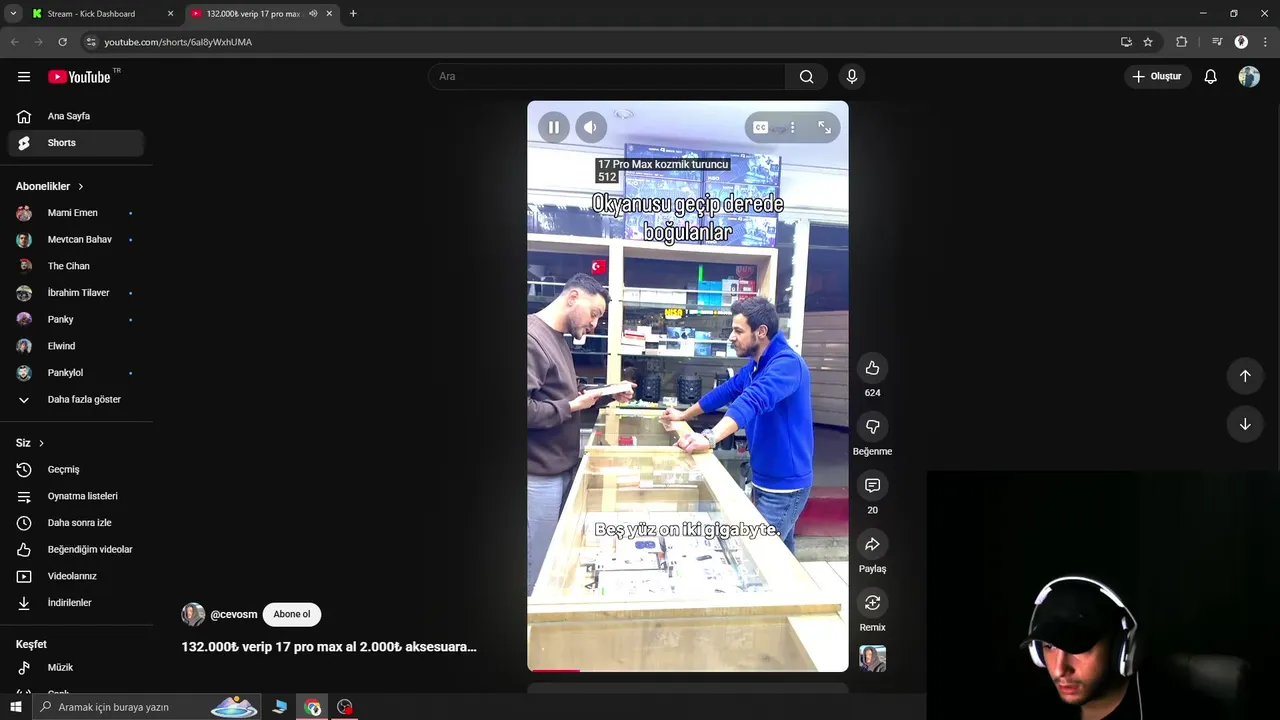Share the Short via Paylaş
The width and height of the screenshot is (1280, 720).
coord(872,544)
